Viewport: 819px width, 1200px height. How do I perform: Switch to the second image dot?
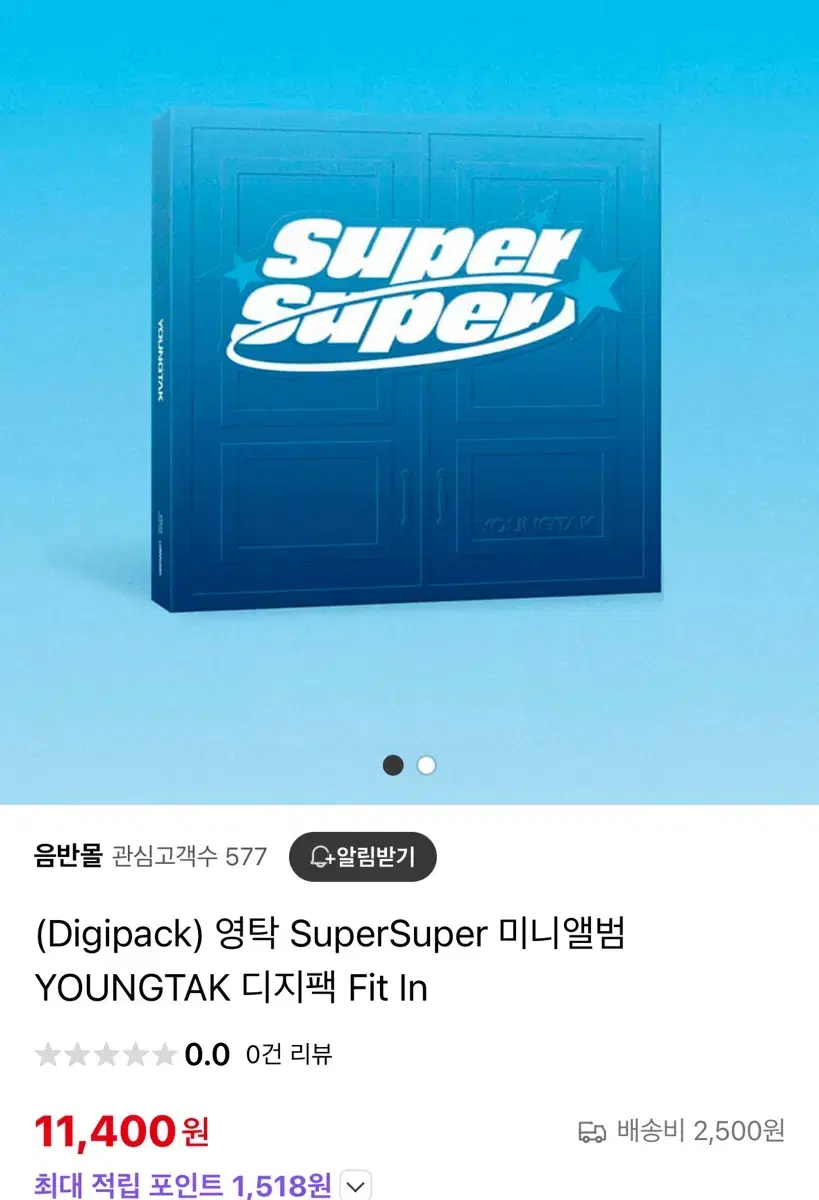427,765
